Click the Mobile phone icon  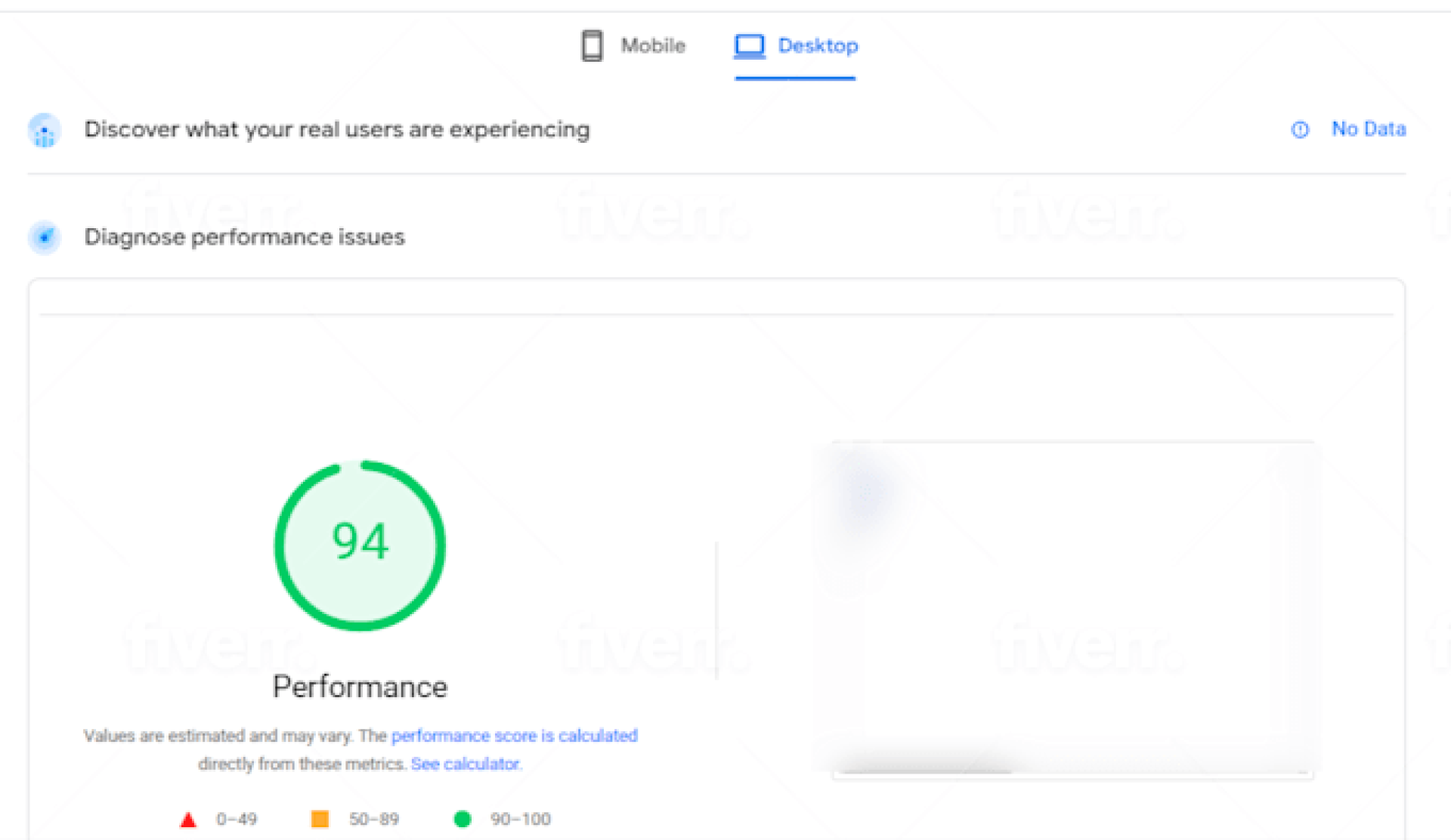click(x=592, y=45)
